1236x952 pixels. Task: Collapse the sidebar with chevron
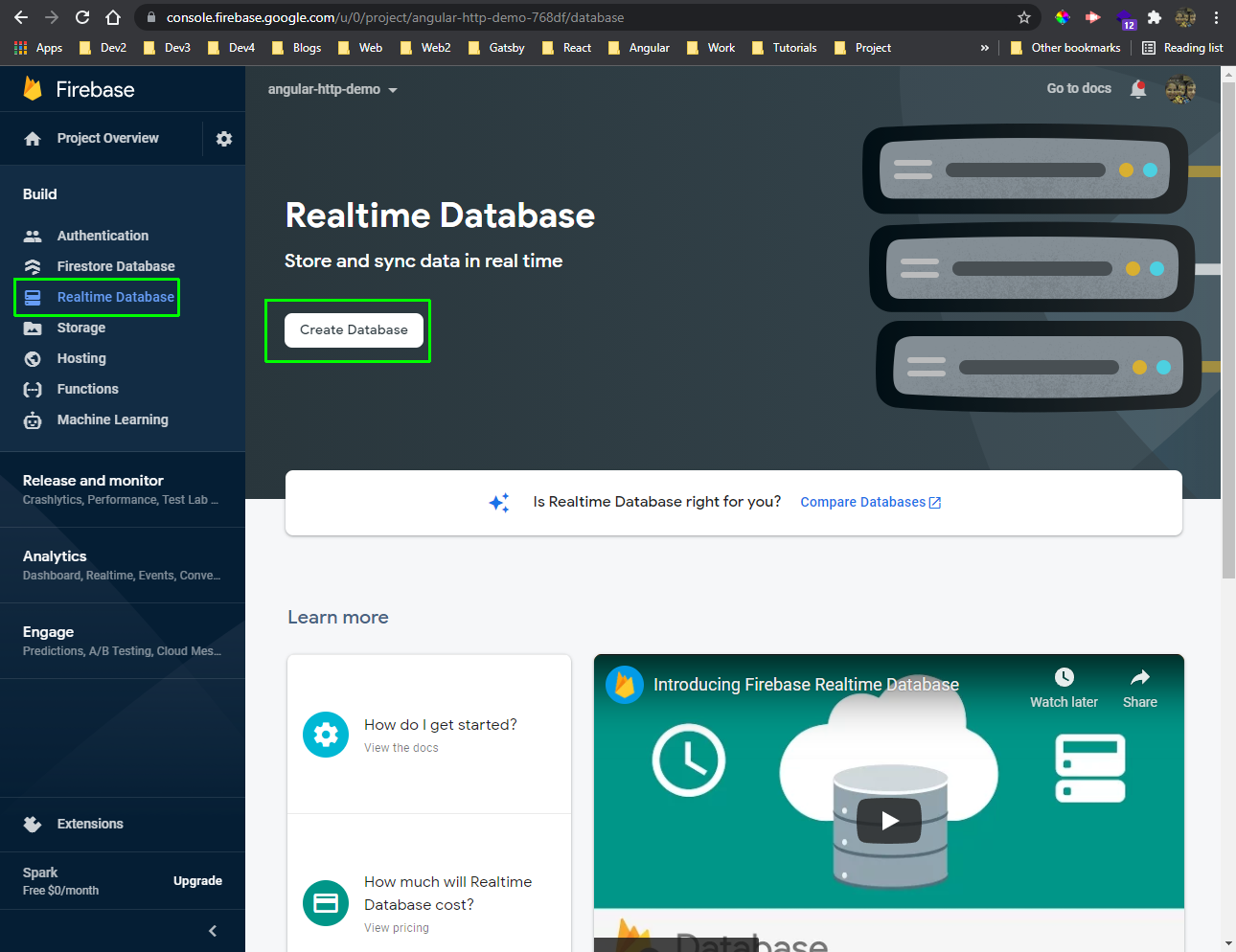coord(213,931)
